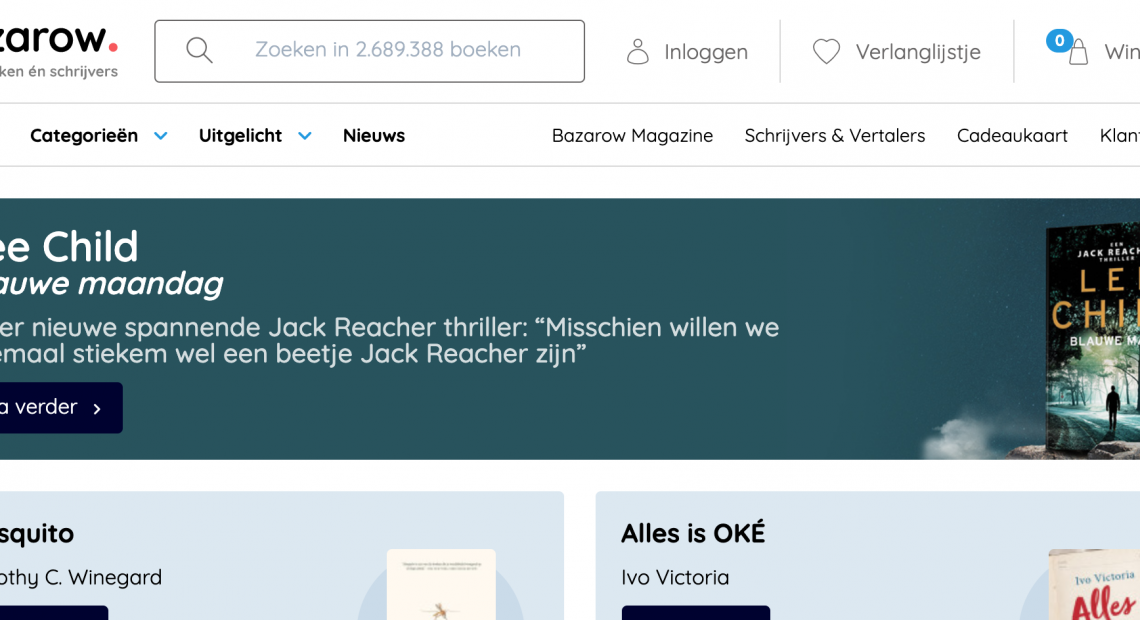Open the Inloggen login link

point(705,52)
